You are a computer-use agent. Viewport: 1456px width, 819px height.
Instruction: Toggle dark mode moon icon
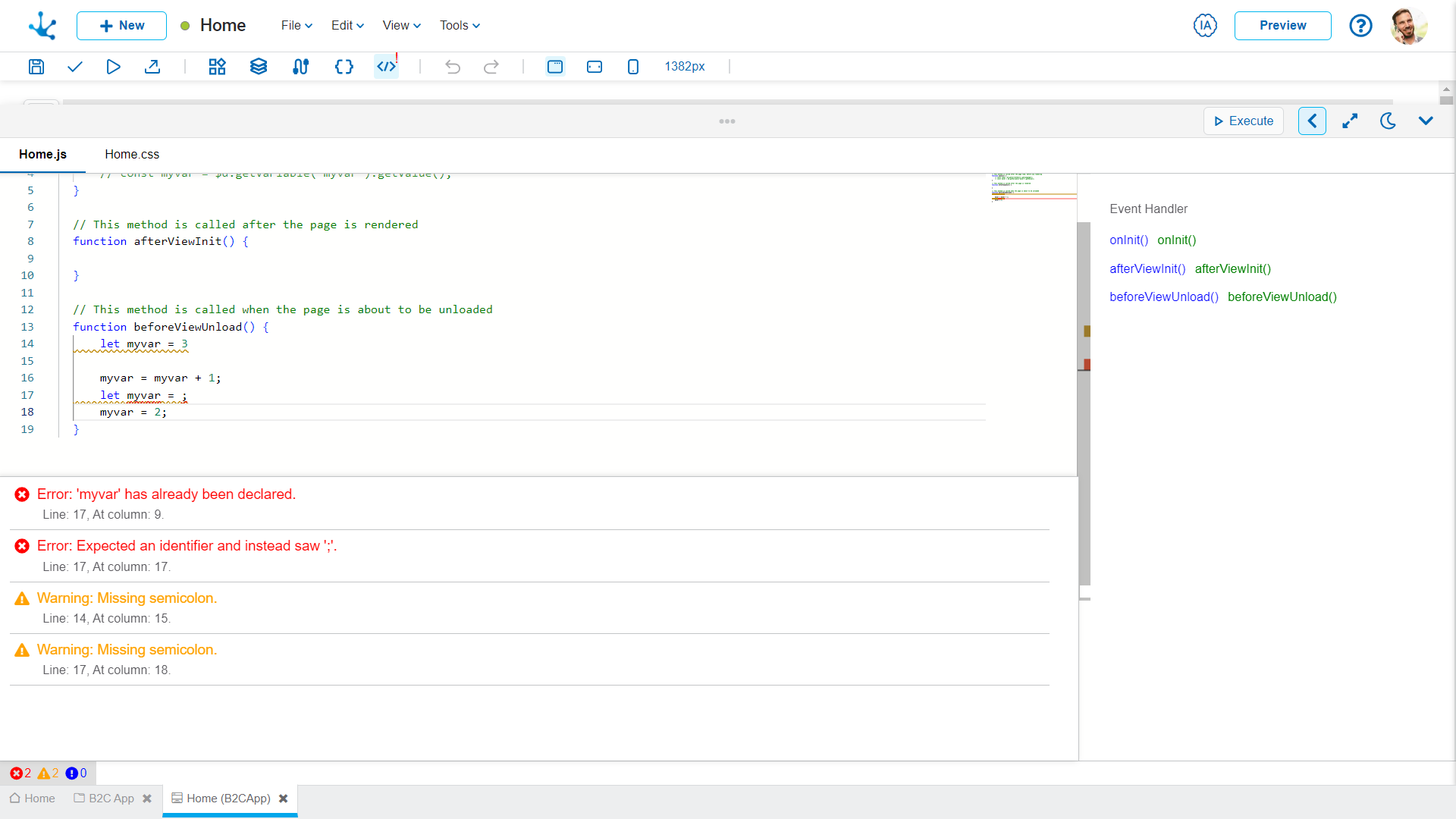pyautogui.click(x=1388, y=121)
